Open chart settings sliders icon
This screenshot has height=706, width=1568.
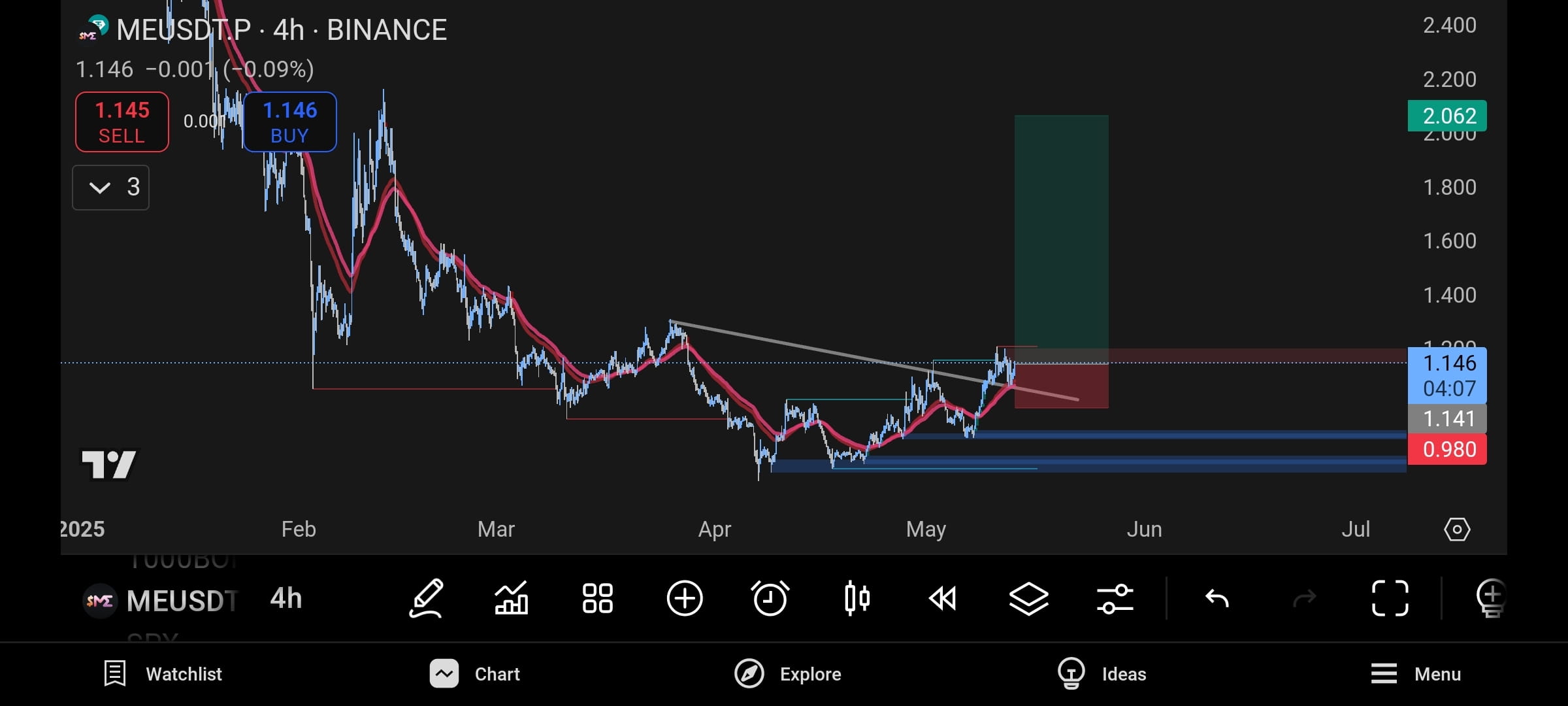(x=1115, y=598)
